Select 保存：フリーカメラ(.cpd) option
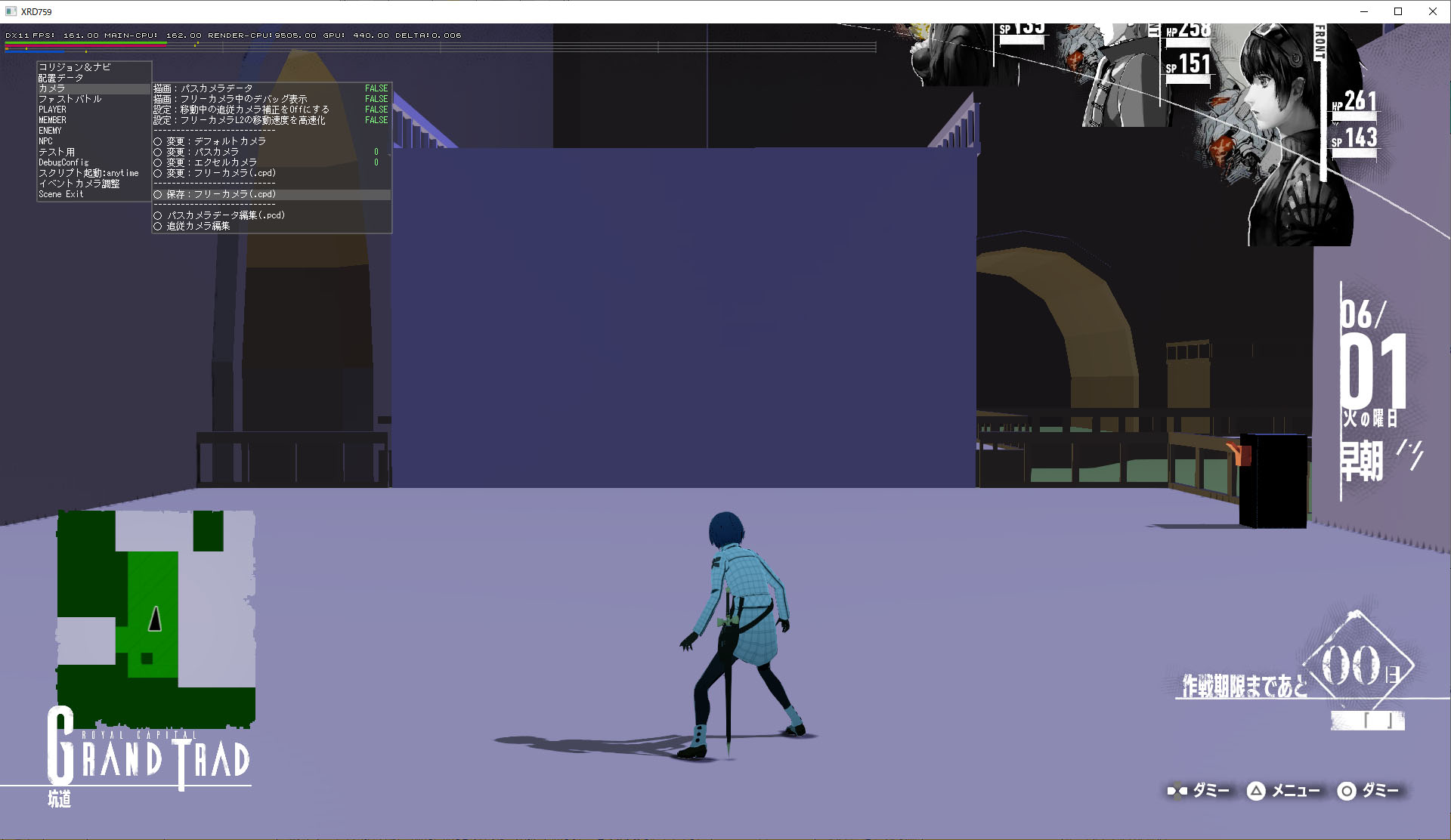The image size is (1451, 840). coord(271,194)
